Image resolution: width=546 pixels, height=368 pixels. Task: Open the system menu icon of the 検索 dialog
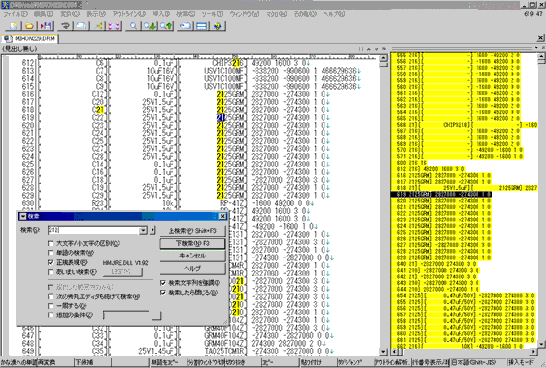point(23,217)
